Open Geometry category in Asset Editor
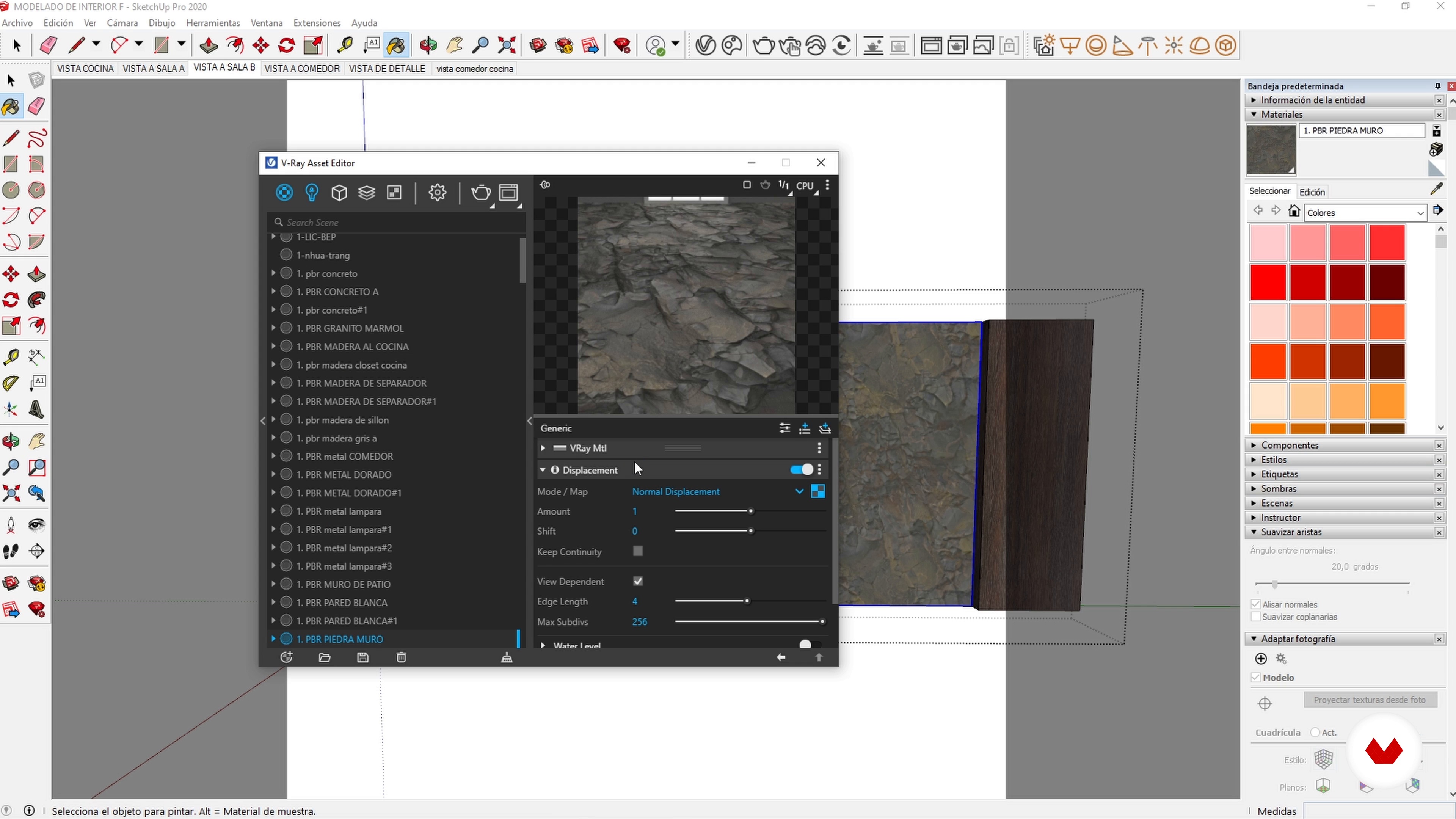1456x819 pixels. 339,193
